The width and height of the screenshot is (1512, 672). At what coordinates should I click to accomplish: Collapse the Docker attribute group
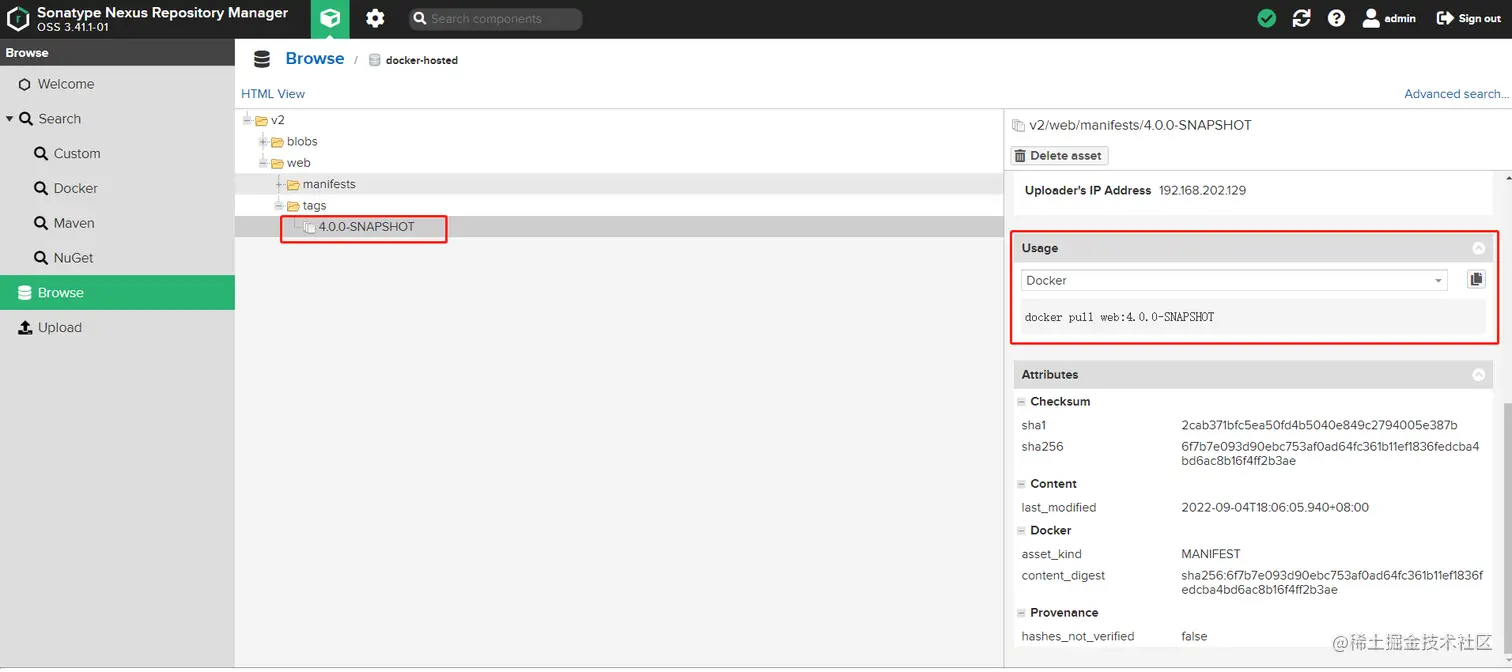[1022, 531]
